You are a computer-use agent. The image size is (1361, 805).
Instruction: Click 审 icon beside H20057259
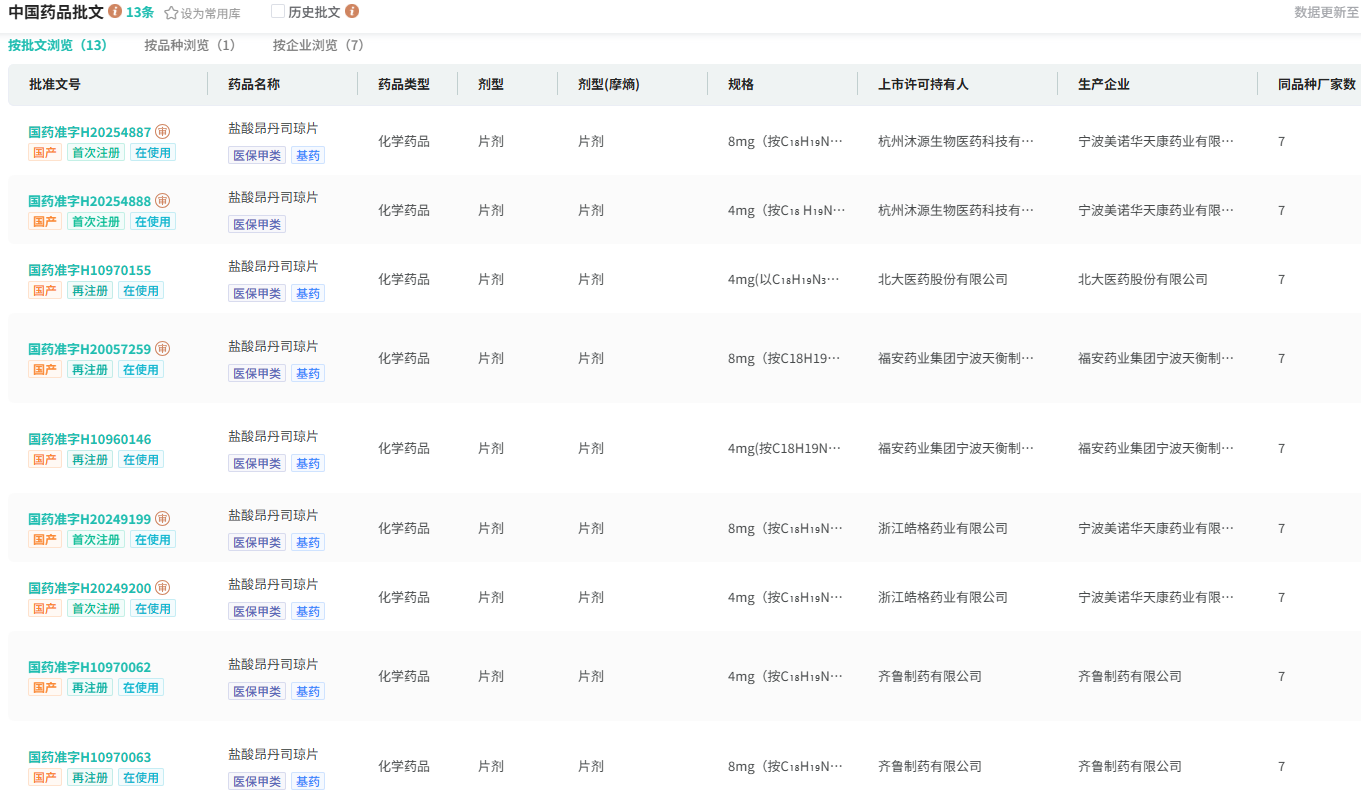coord(162,349)
